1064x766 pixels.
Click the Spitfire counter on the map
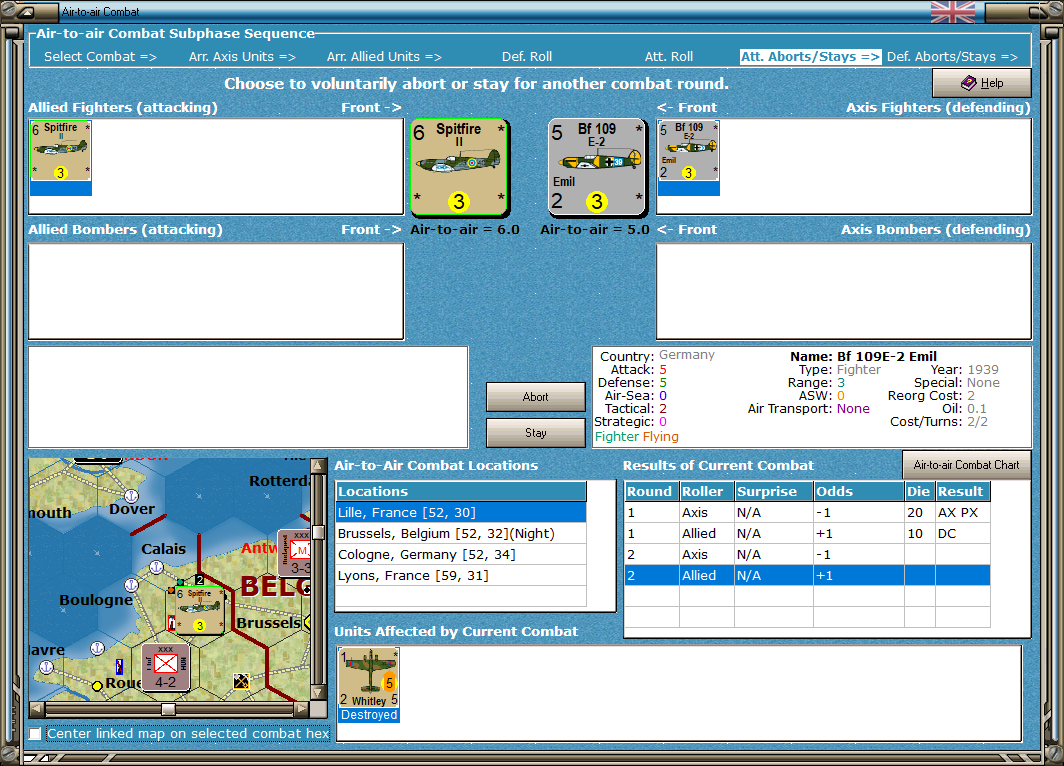[198, 610]
